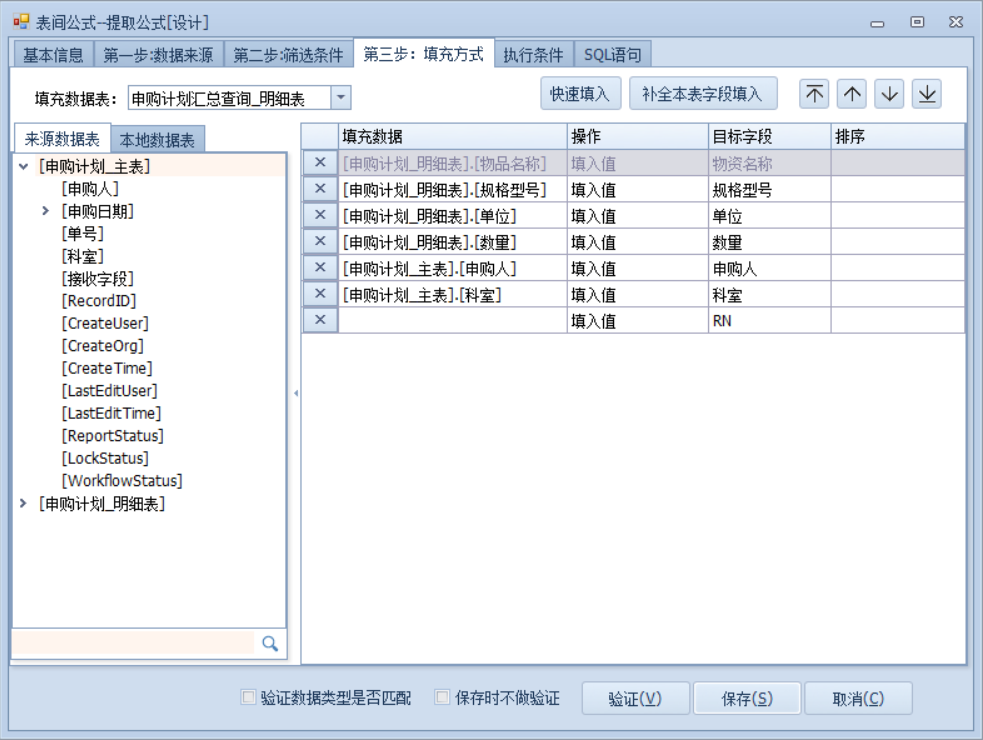Delete the 申购人 mapping row with X
The height and width of the screenshot is (740, 983).
tap(320, 267)
